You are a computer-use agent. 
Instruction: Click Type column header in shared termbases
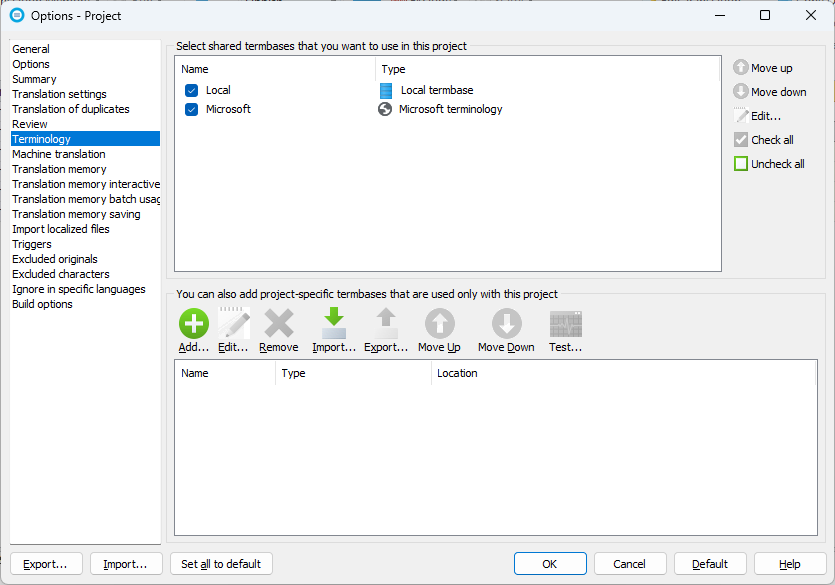(548, 69)
